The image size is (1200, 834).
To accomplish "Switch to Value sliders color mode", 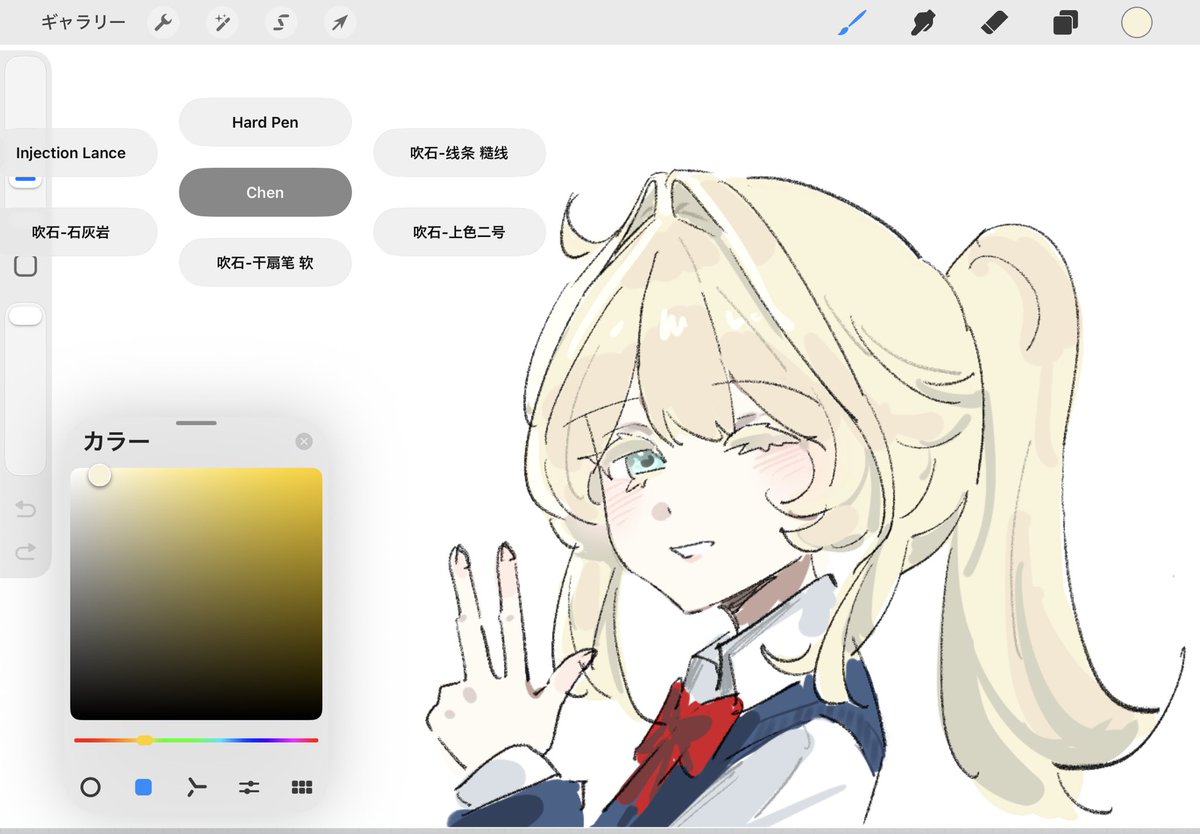I will point(249,787).
